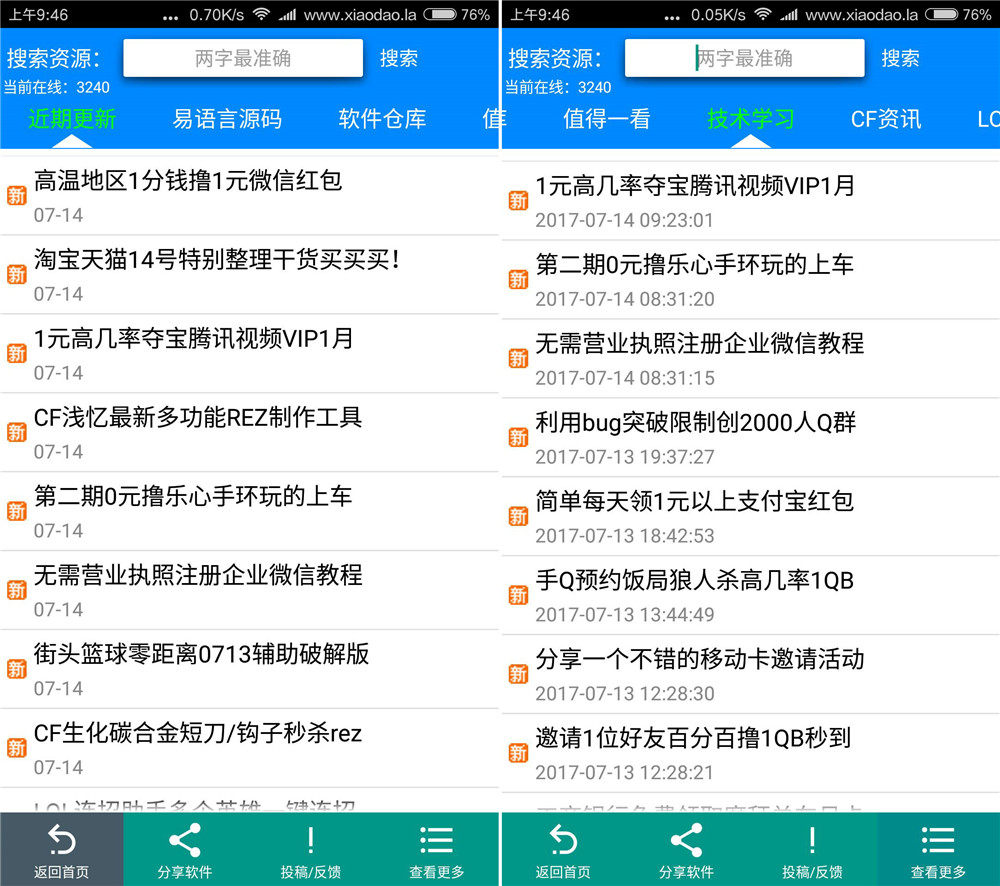
Task: Open 淘宝天猫14号特别整理干货买买买 article
Action: (x=249, y=275)
